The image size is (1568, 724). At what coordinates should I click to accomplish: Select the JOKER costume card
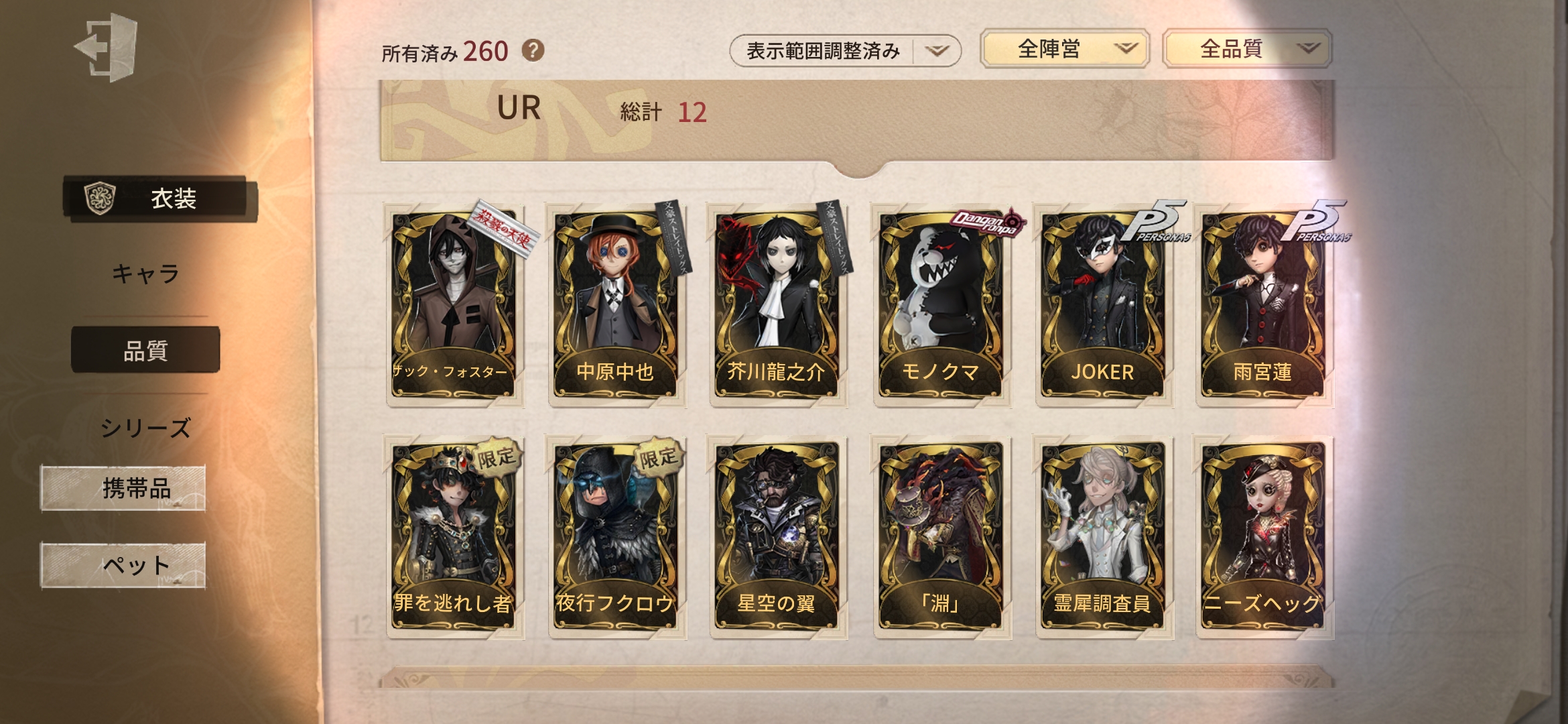1102,305
